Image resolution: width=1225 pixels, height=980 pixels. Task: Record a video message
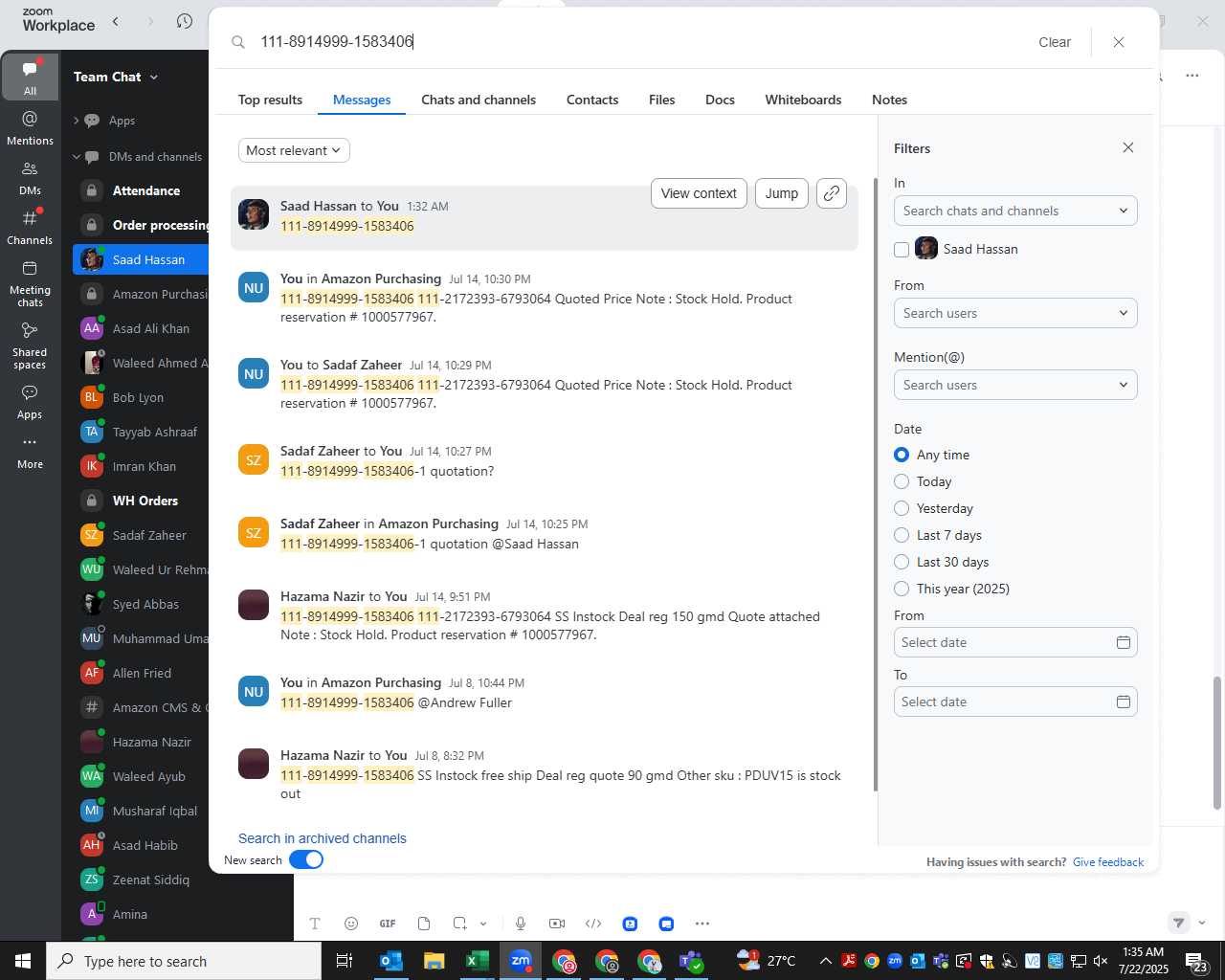coord(557,924)
